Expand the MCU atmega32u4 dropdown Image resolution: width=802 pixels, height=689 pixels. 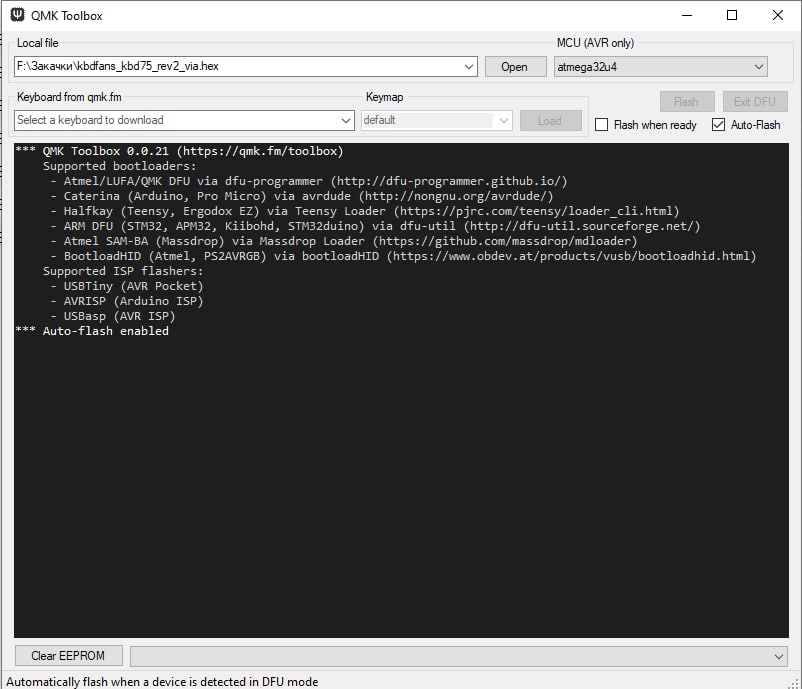tap(759, 67)
